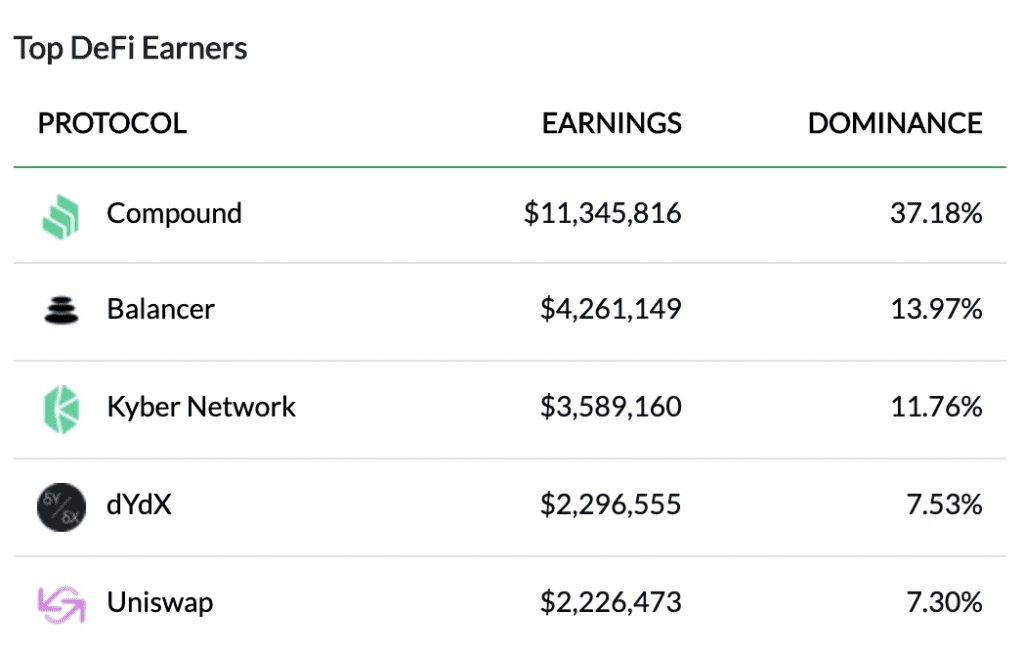Image resolution: width=1024 pixels, height=655 pixels.
Task: Click the 7.53% dominance for dYdX
Action: 944,505
